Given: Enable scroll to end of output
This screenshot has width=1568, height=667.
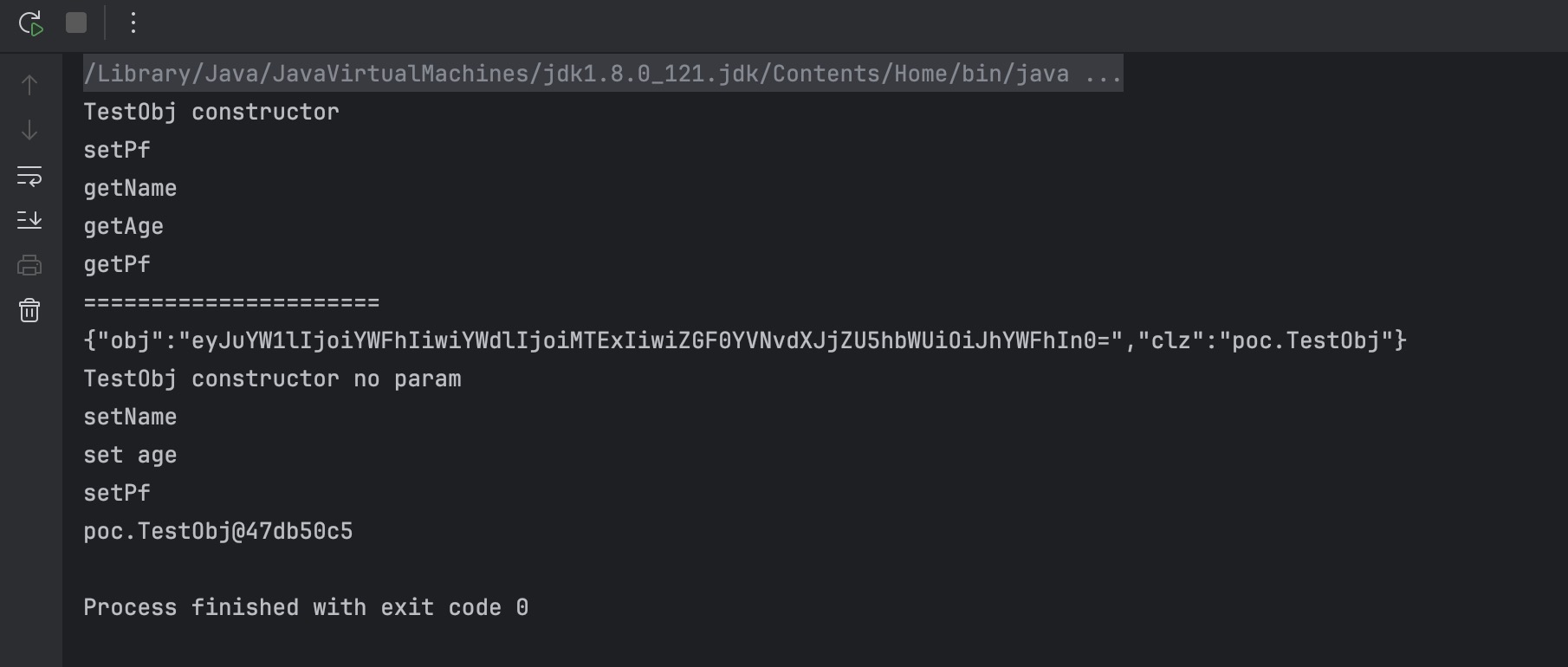Looking at the screenshot, I should click(29, 220).
